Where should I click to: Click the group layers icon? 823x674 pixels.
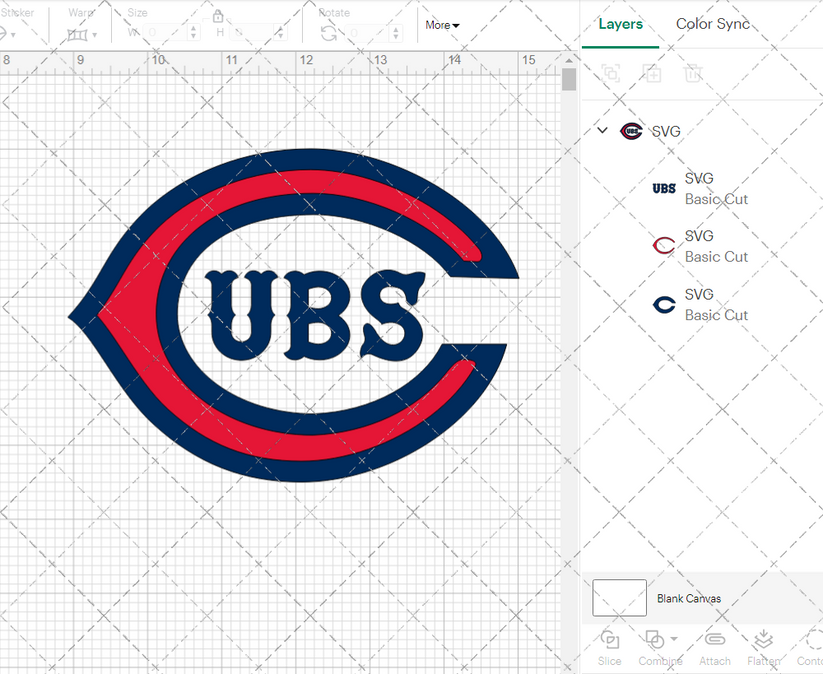point(611,73)
